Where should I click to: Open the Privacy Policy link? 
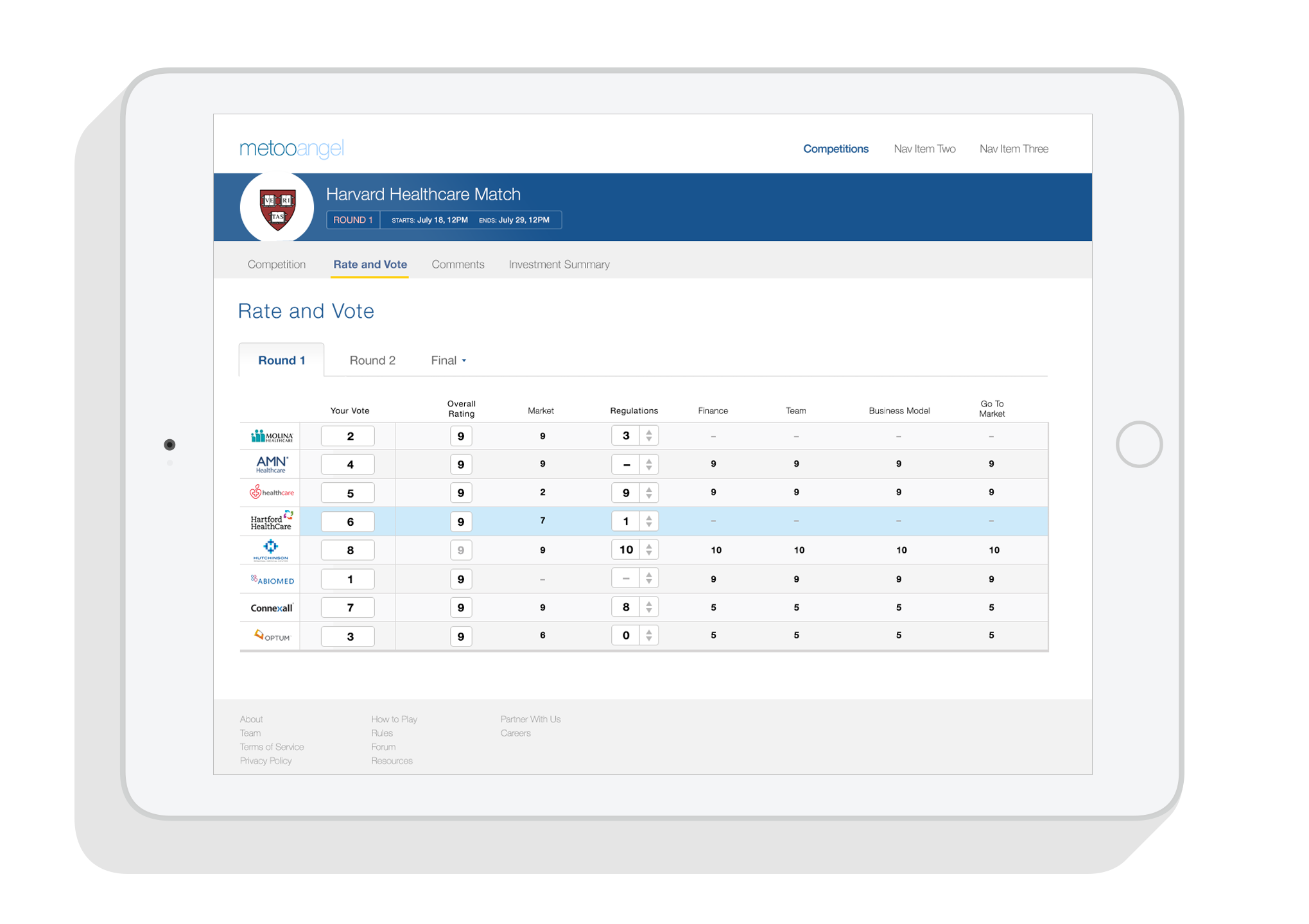coord(266,761)
